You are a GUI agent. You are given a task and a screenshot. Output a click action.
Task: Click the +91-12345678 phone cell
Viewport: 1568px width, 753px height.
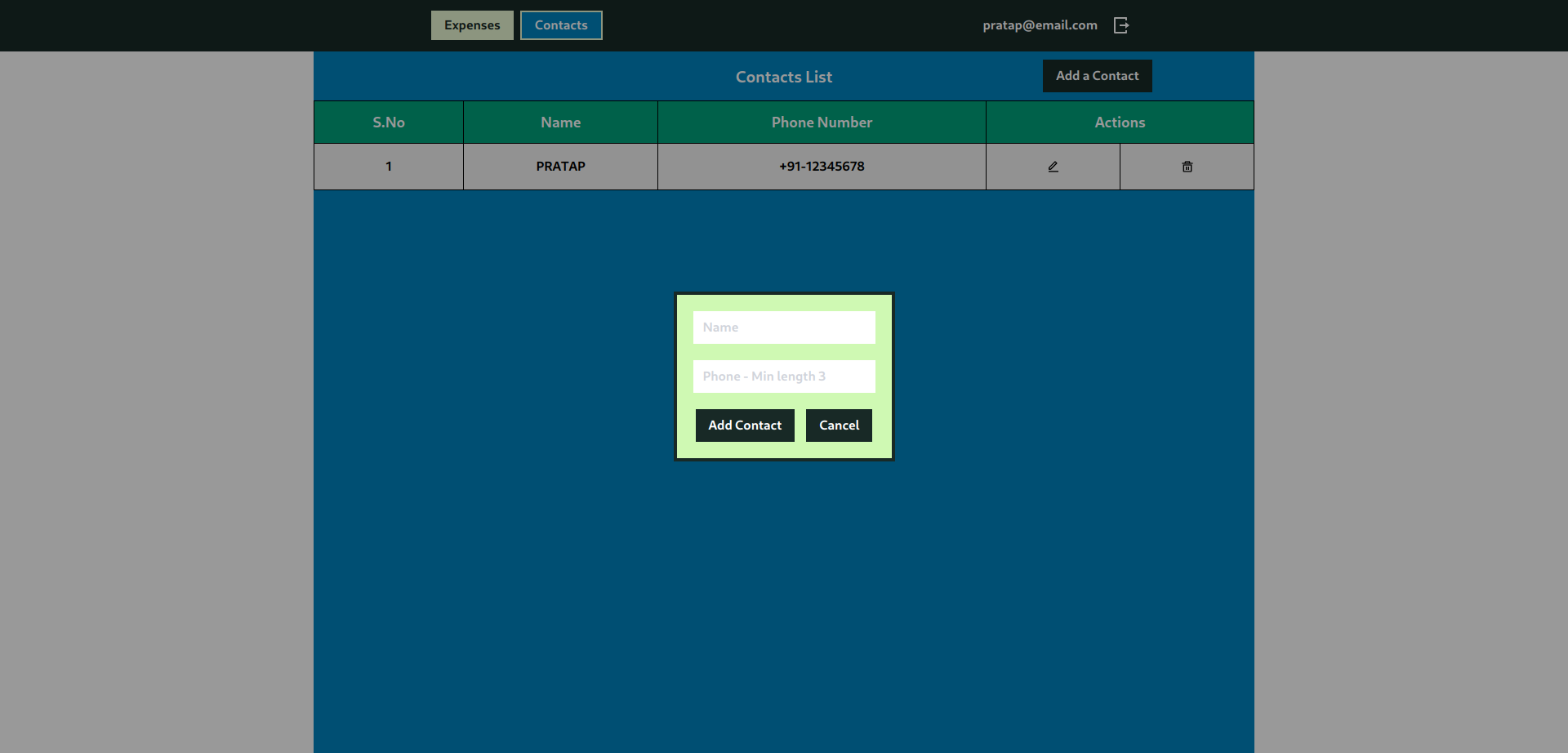(x=822, y=167)
